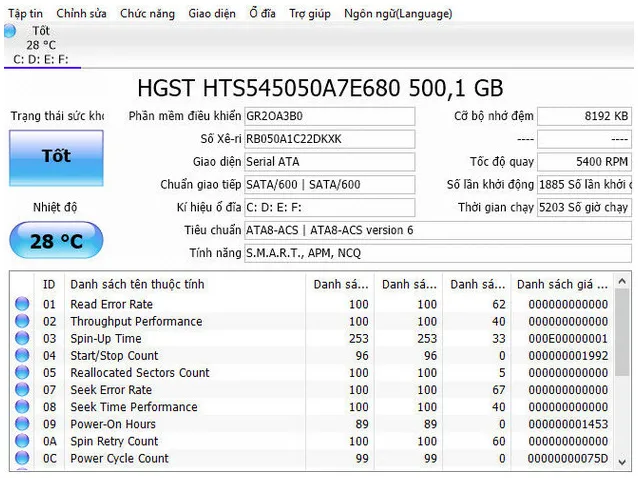This screenshot has height=478, width=638.
Task: Click the Số Xê-ri serial number field
Action: [x=329, y=139]
